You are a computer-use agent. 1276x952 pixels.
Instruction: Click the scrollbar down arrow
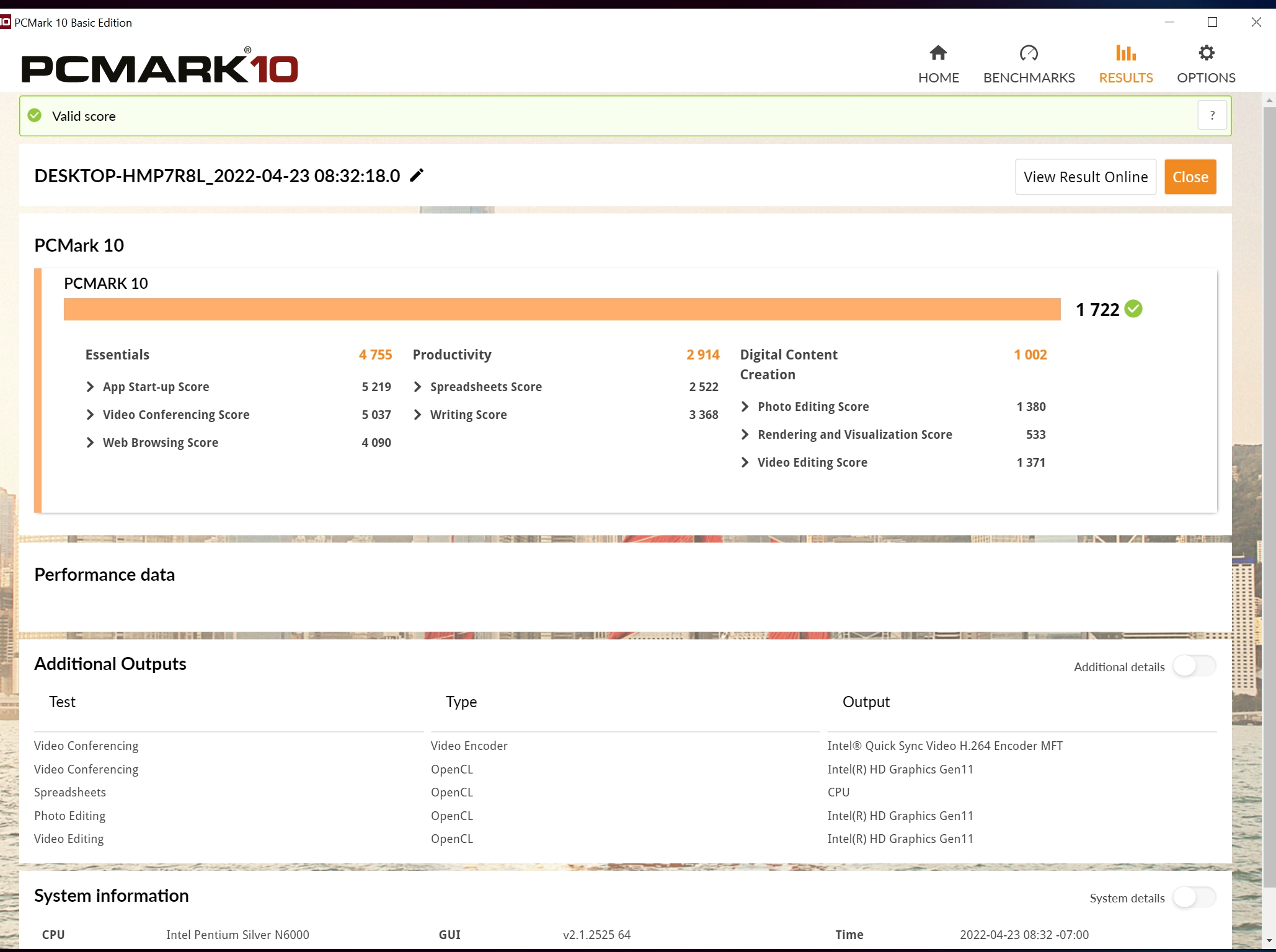[1269, 940]
